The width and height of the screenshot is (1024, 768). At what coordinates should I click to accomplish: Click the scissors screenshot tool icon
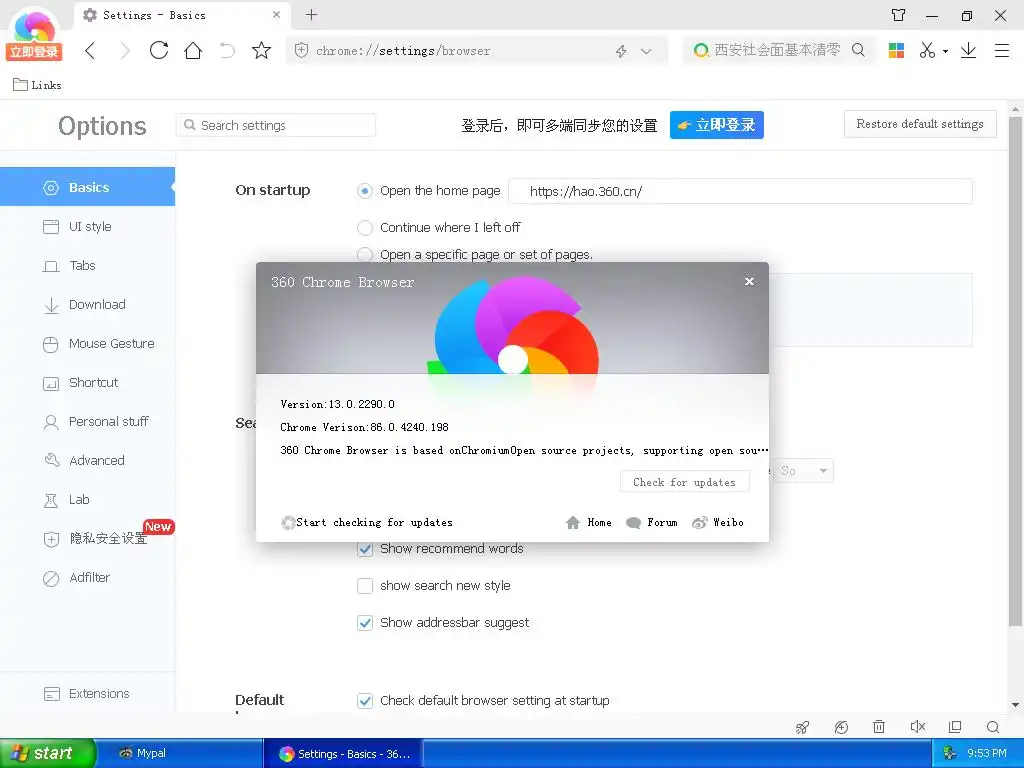927,50
